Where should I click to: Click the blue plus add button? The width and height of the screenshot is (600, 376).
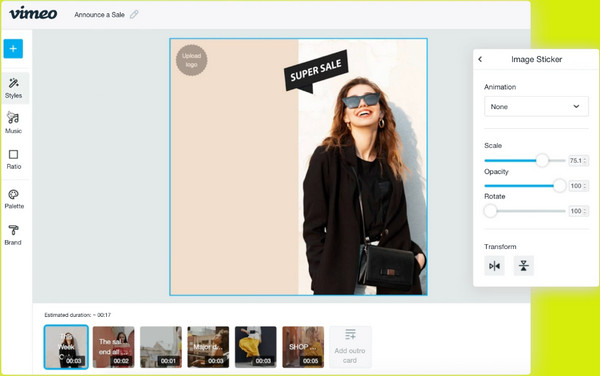pyautogui.click(x=13, y=49)
